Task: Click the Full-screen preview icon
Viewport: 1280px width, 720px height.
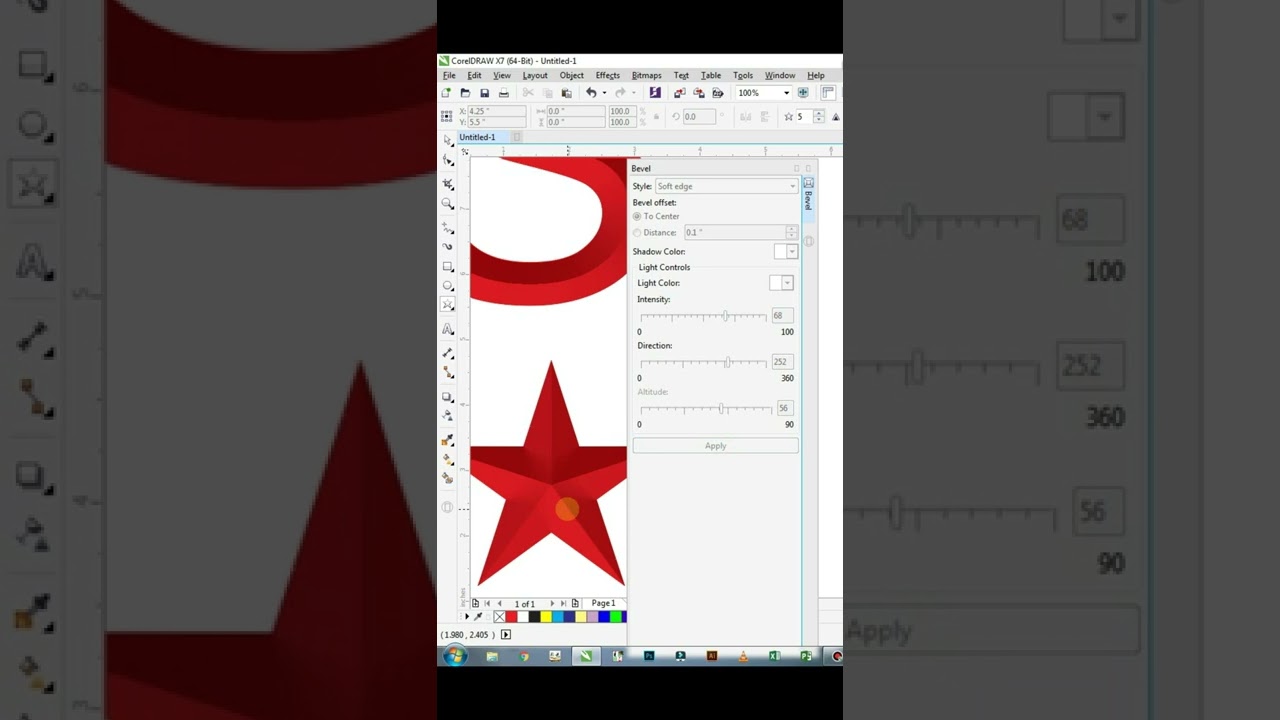Action: [803, 93]
